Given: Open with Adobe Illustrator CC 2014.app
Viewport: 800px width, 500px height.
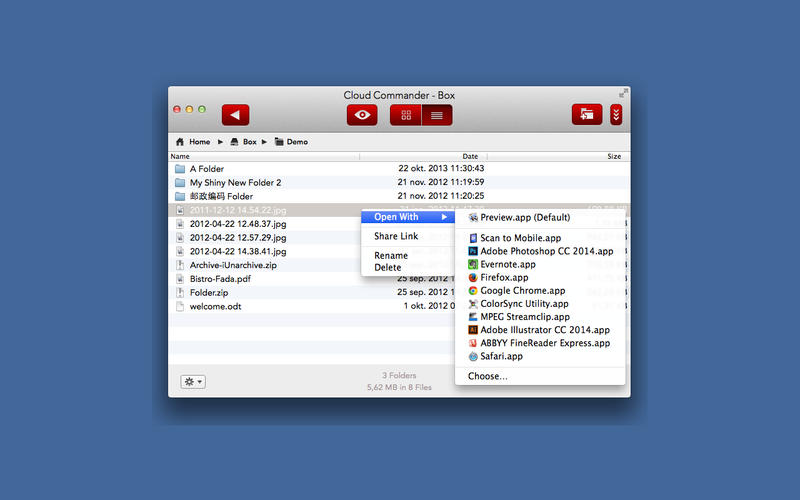Looking at the screenshot, I should (544, 329).
